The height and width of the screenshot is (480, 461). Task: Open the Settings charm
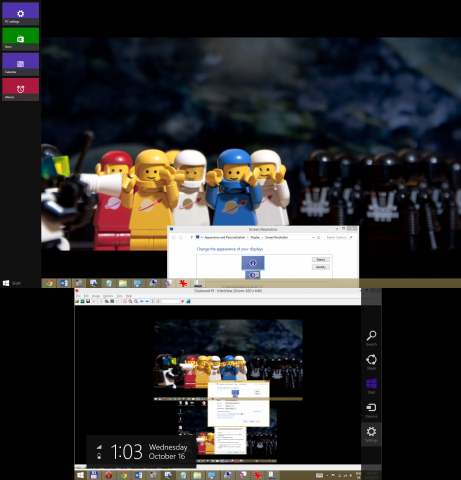[371, 434]
